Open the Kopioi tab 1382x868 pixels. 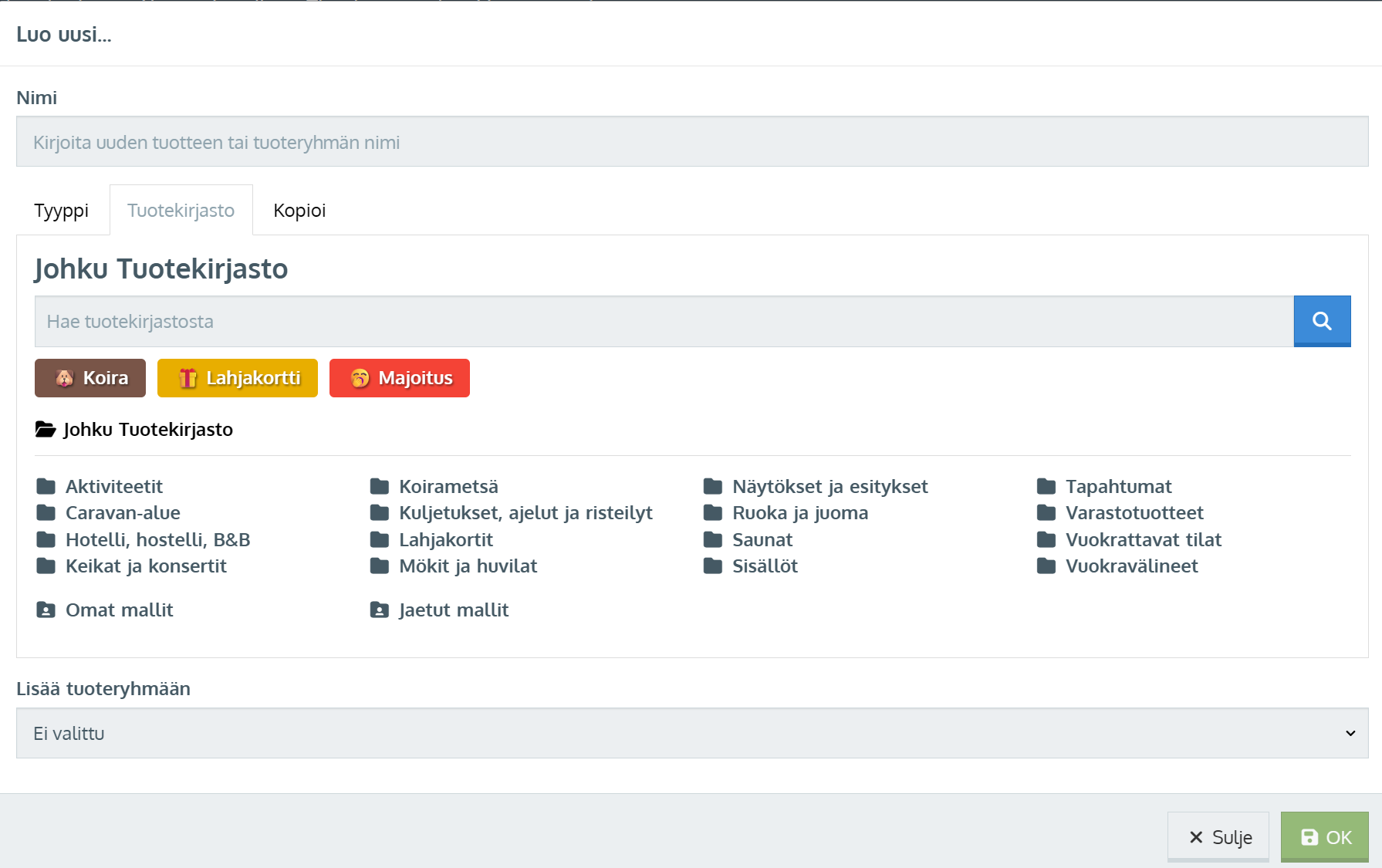(x=299, y=211)
